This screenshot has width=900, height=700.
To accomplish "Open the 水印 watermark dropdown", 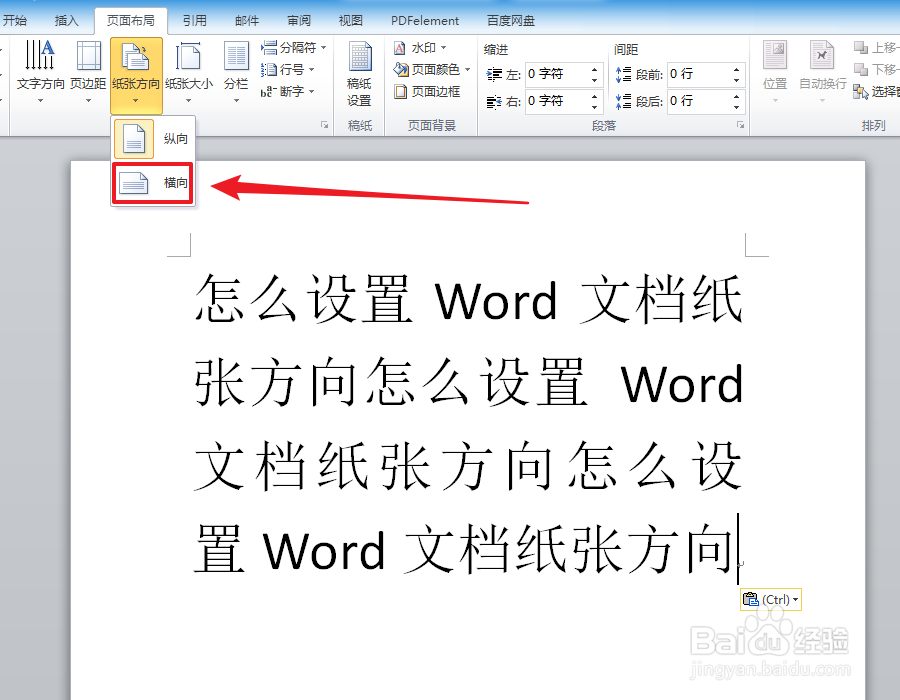I will (x=420, y=48).
